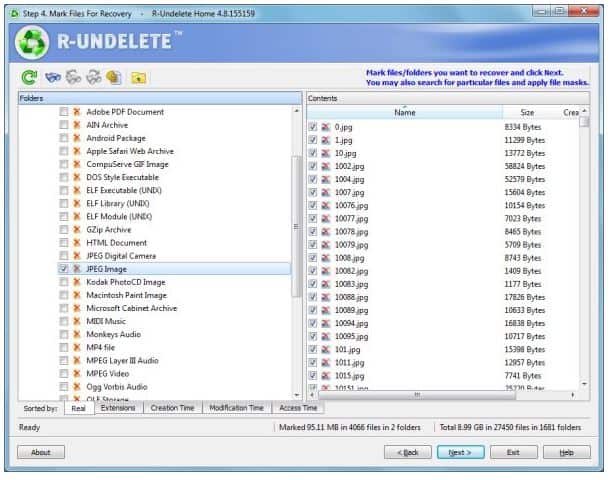Click the icon next to JPEG Image
The height and width of the screenshot is (480, 614).
click(x=77, y=269)
